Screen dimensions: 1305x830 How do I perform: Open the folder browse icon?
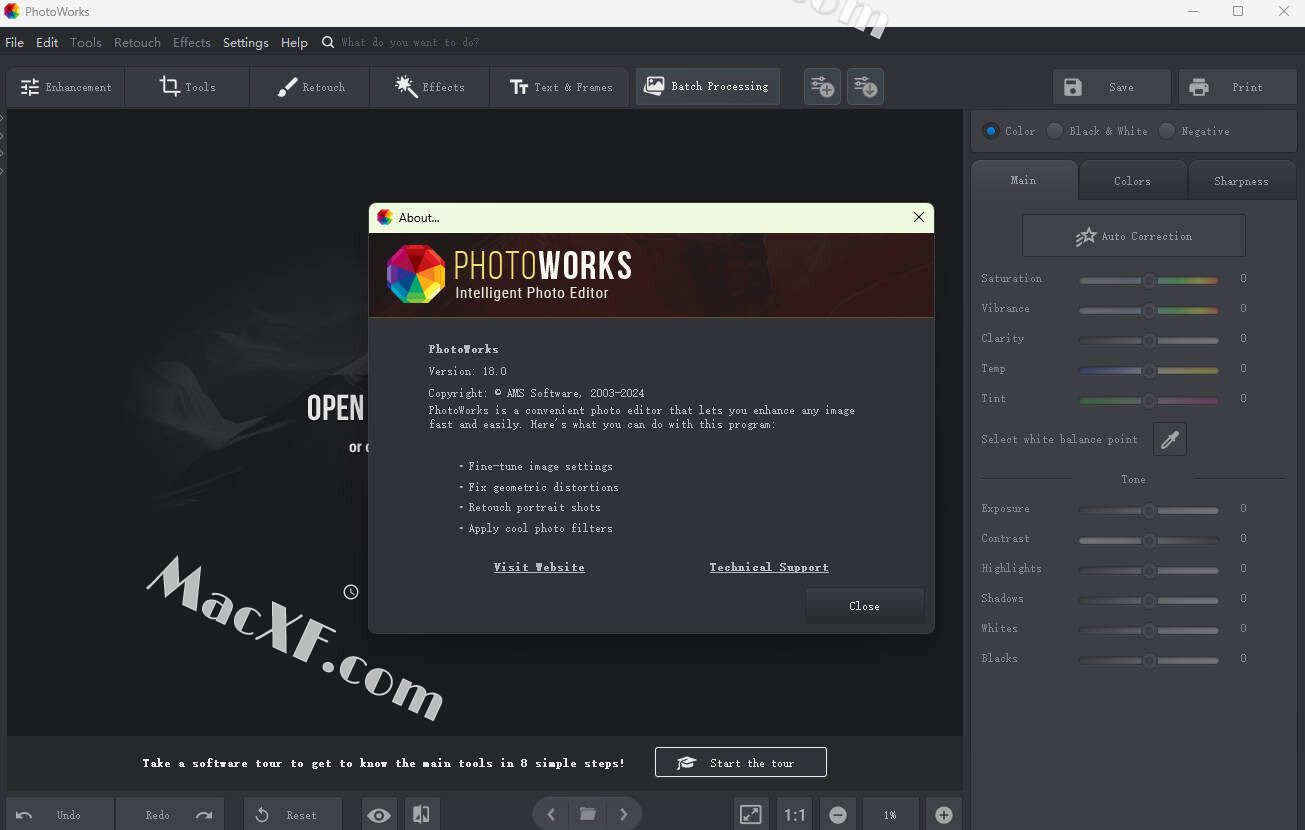point(588,815)
